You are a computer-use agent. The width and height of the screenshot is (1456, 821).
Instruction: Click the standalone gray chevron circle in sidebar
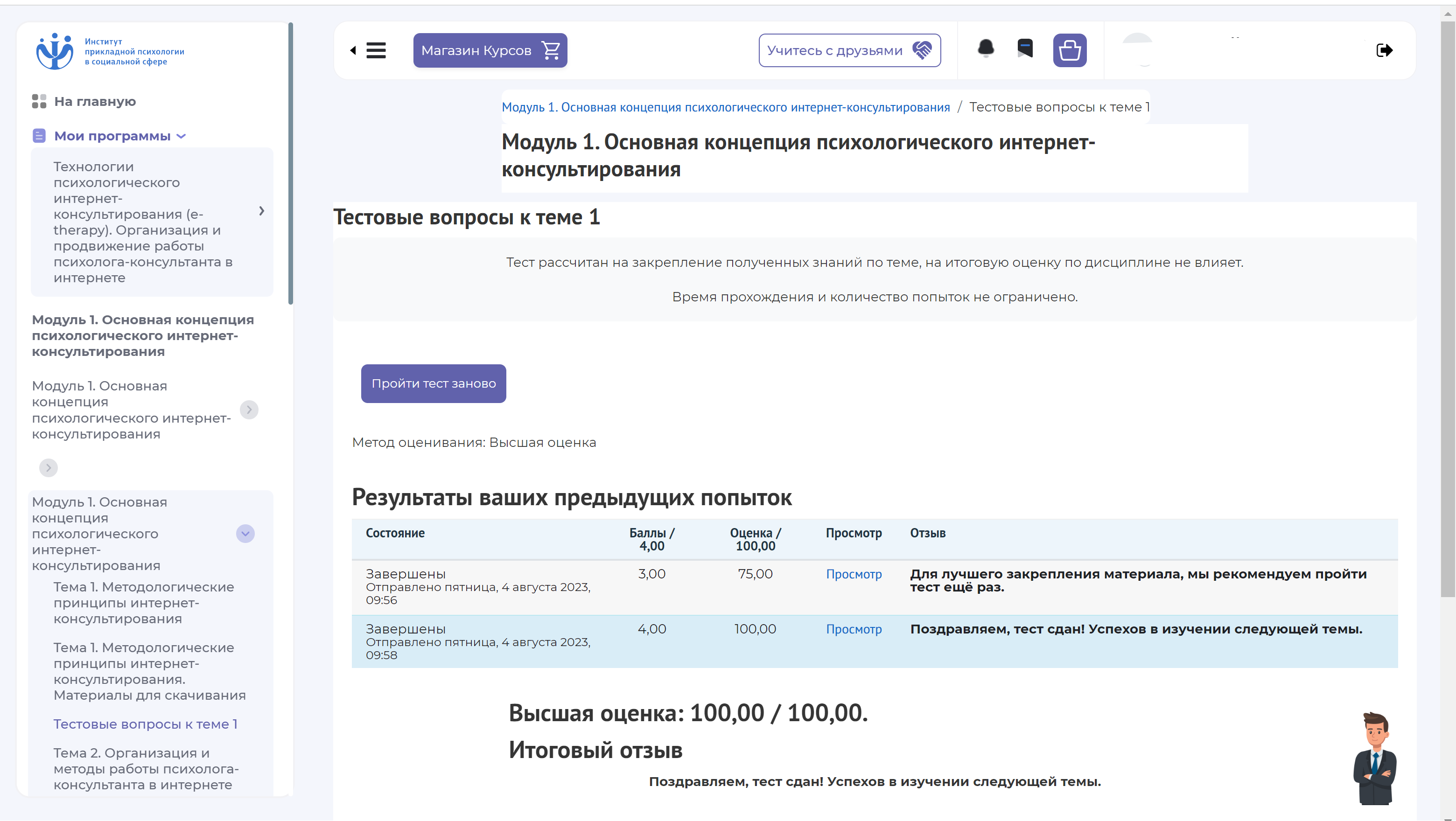pyautogui.click(x=49, y=468)
